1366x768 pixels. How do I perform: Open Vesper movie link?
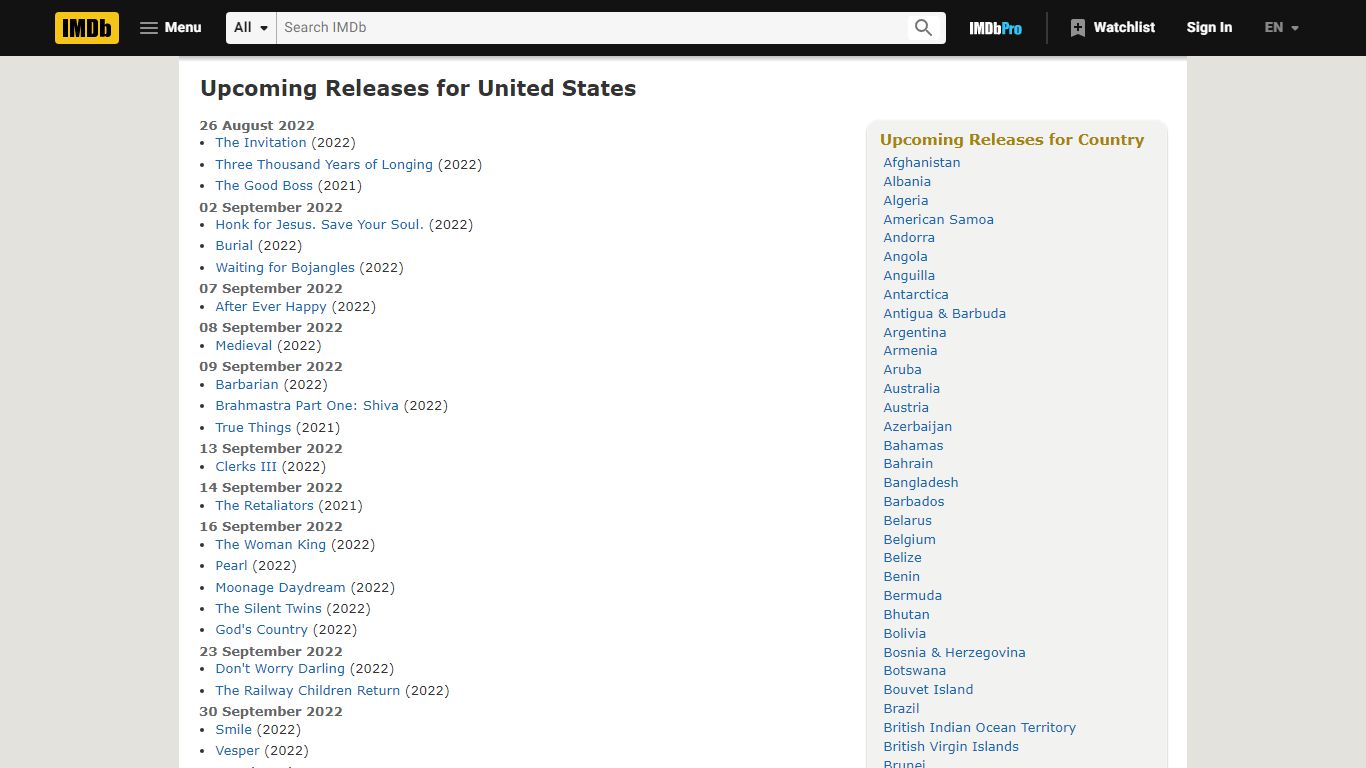pos(237,751)
